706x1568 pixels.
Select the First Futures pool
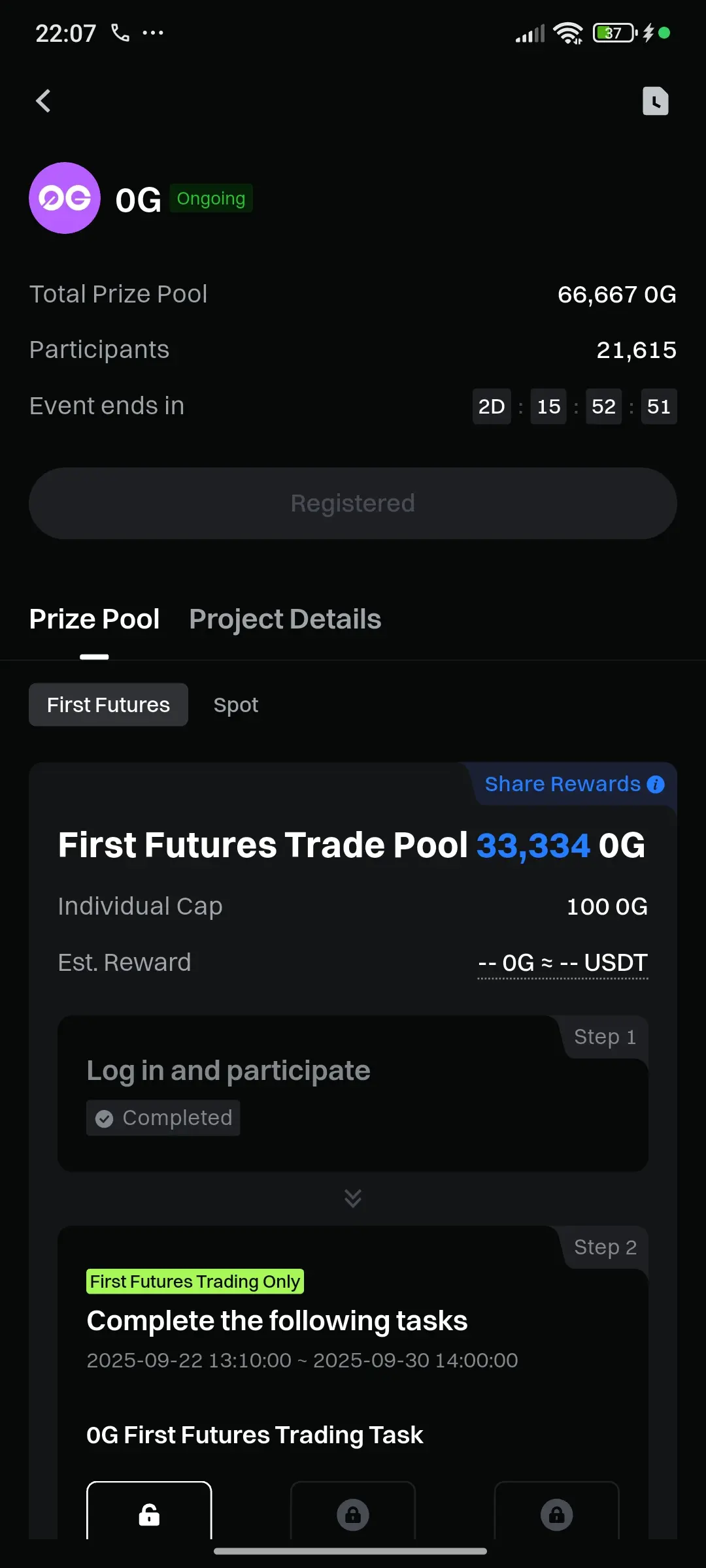point(109,705)
